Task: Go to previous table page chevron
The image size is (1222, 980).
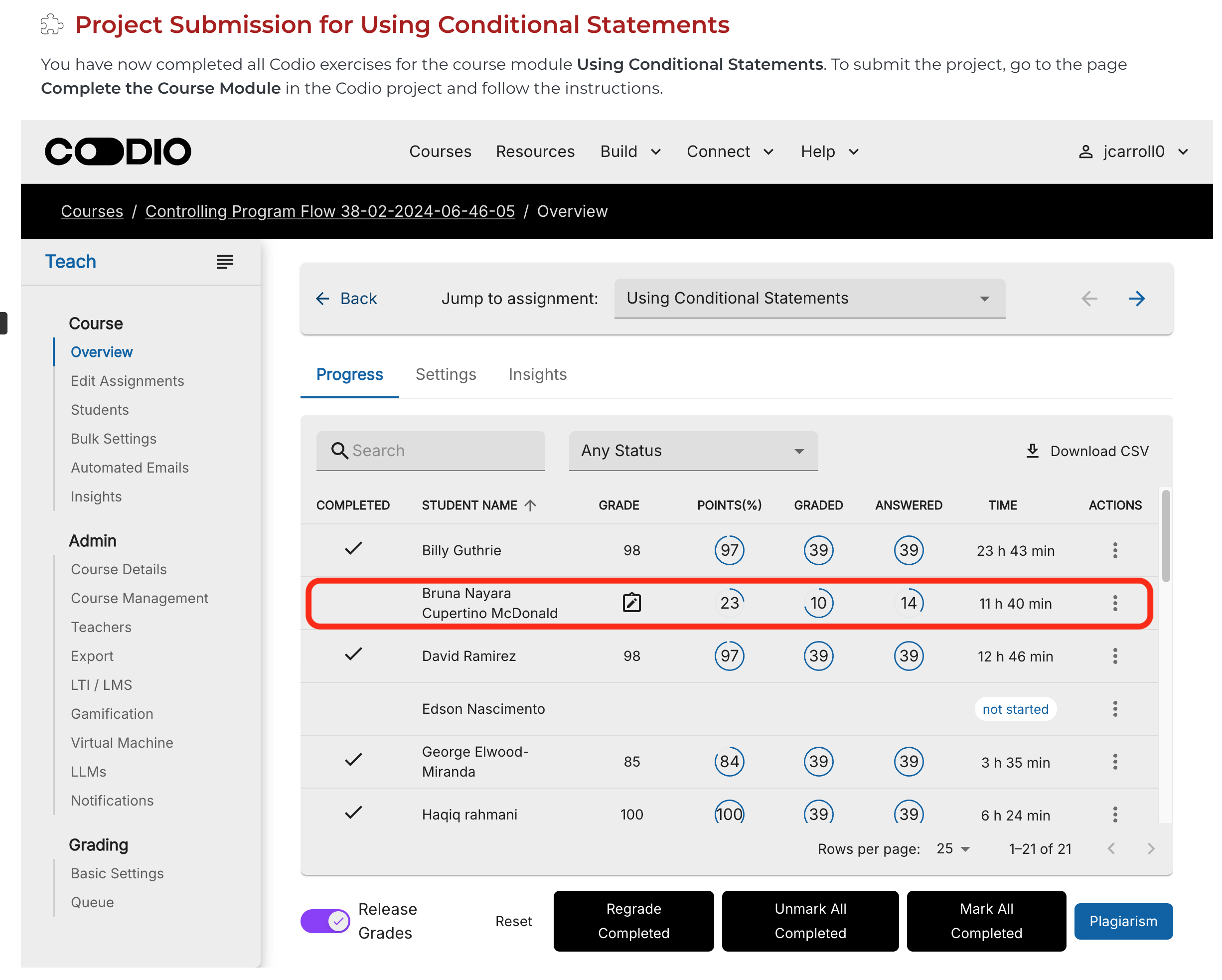Action: [x=1111, y=848]
